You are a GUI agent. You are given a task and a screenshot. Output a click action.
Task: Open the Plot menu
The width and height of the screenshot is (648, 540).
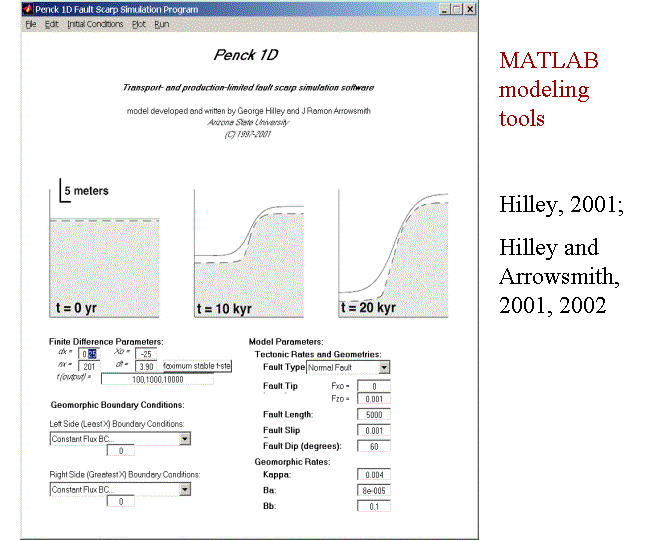(x=138, y=24)
